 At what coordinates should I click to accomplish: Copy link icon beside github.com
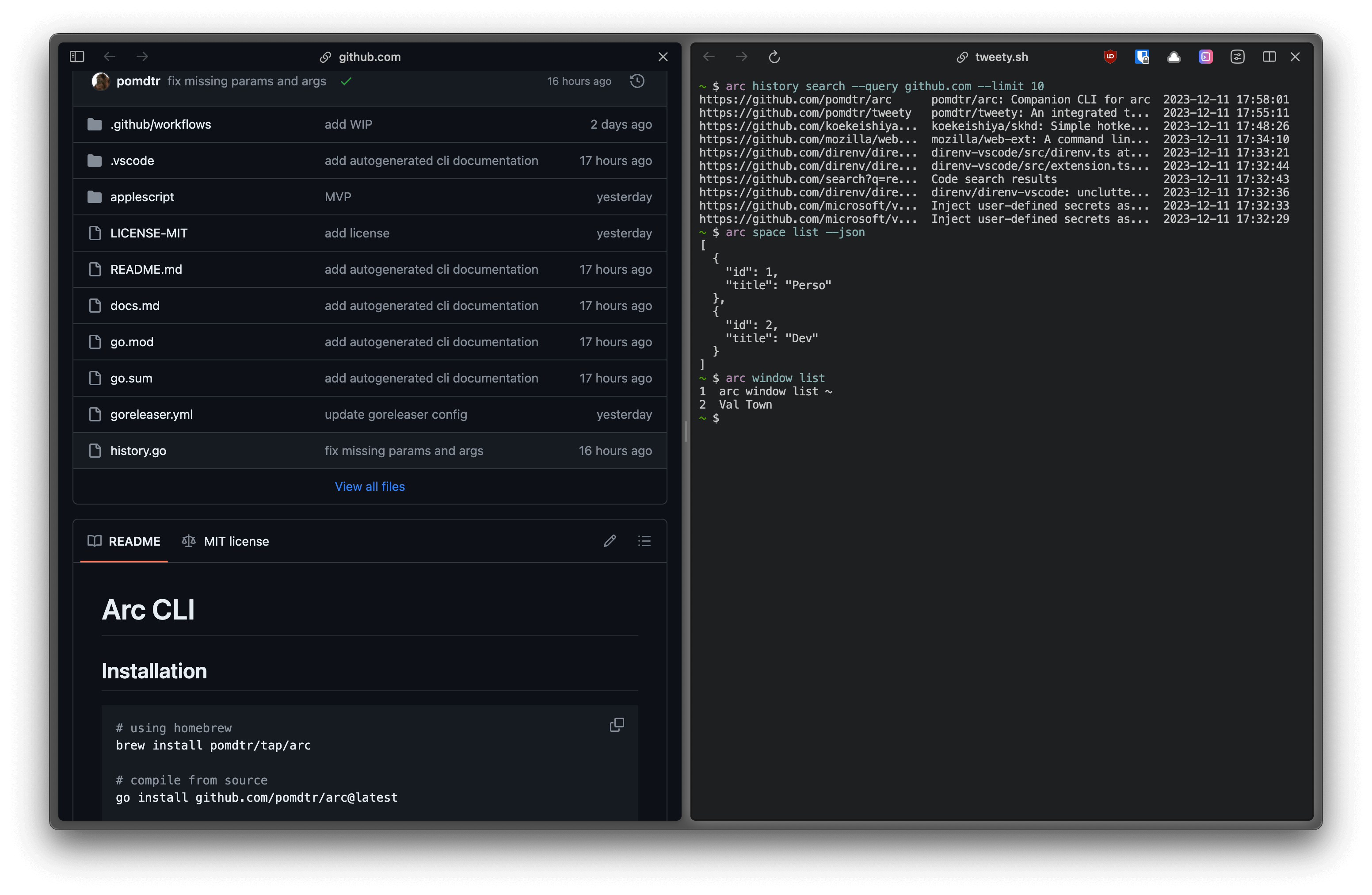point(325,57)
